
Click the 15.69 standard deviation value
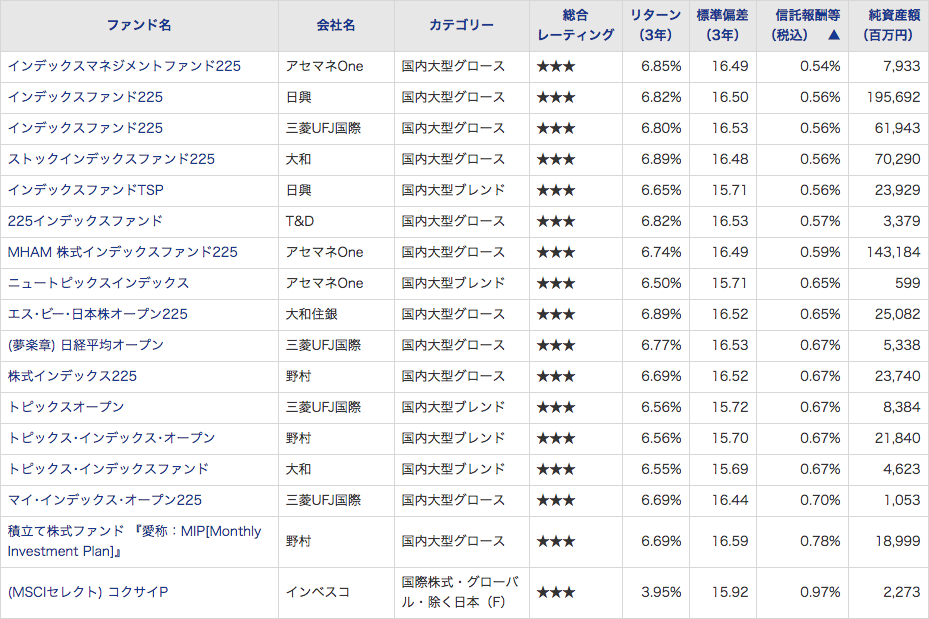[x=730, y=469]
